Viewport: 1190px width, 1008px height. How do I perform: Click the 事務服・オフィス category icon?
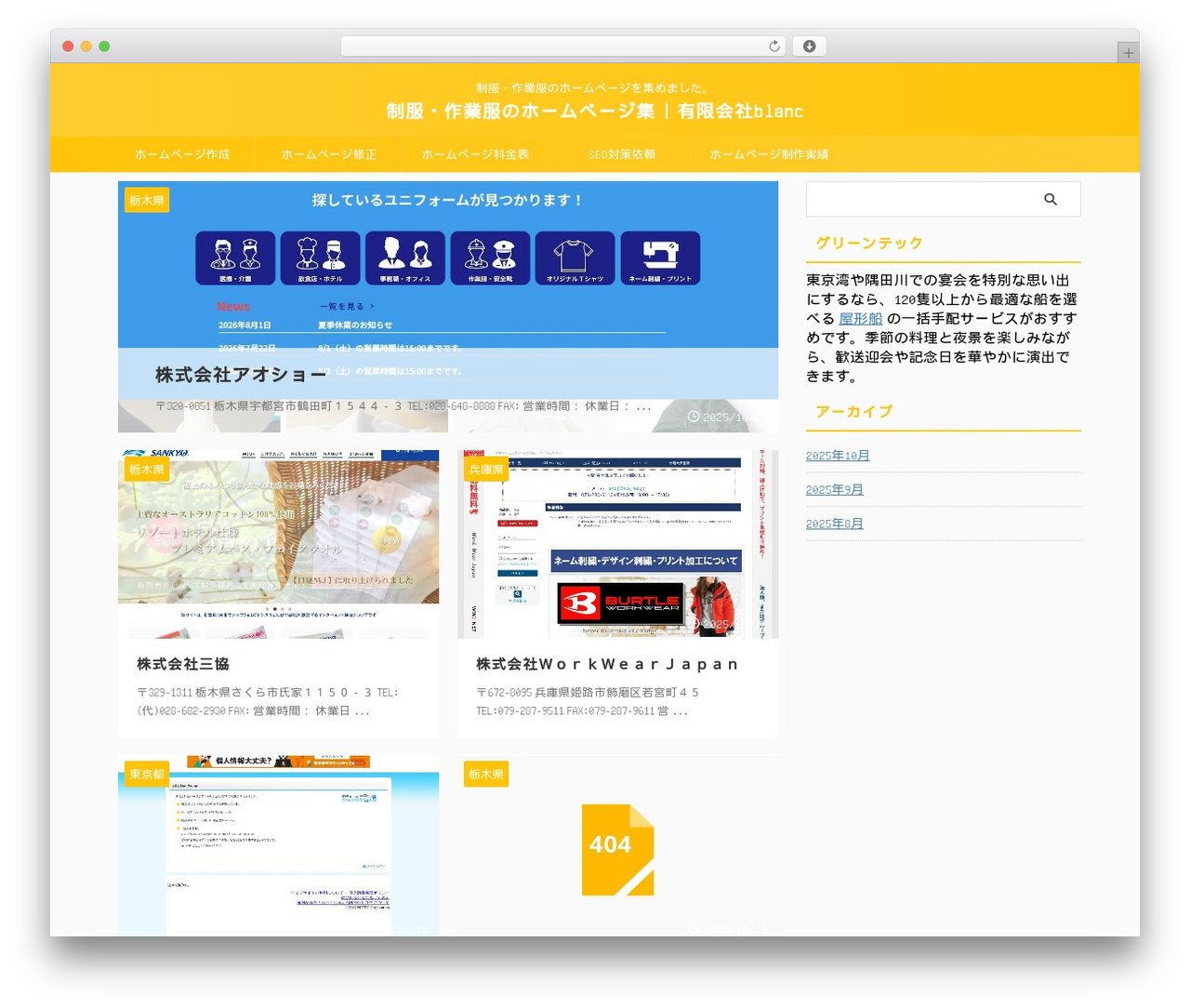click(x=405, y=258)
